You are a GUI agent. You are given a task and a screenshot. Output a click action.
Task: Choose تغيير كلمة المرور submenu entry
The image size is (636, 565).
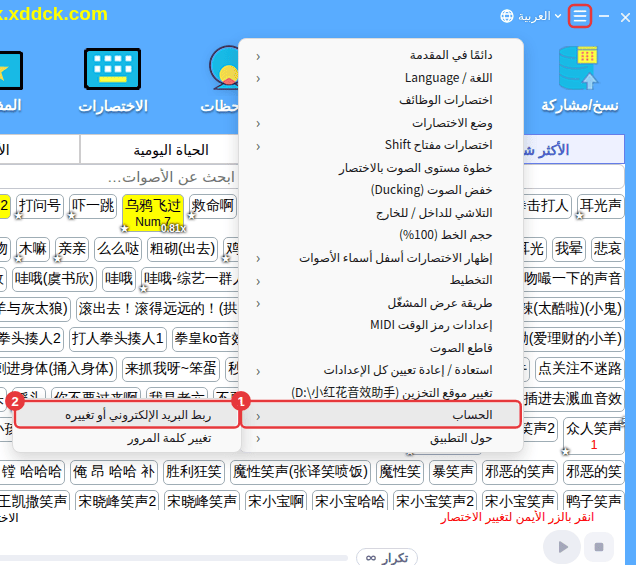[127, 439]
